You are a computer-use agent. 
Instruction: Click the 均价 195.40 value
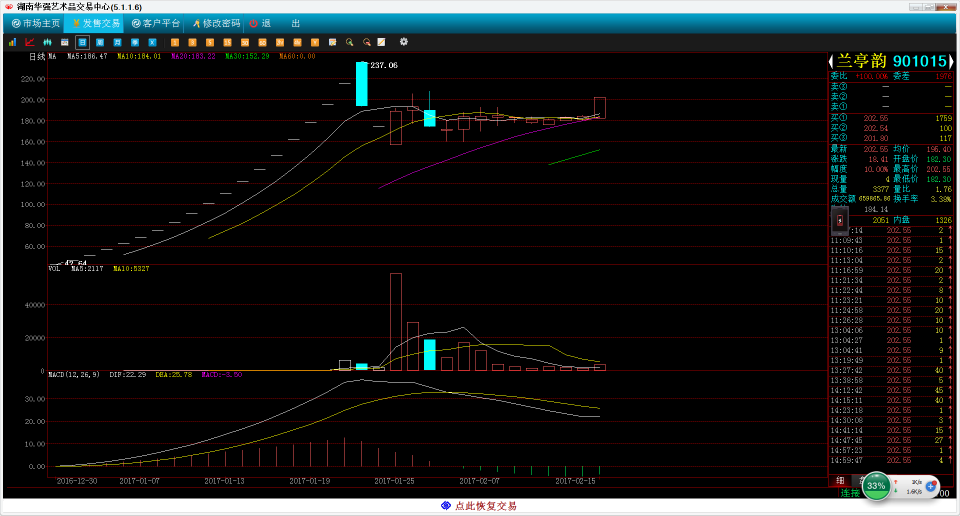click(939, 149)
